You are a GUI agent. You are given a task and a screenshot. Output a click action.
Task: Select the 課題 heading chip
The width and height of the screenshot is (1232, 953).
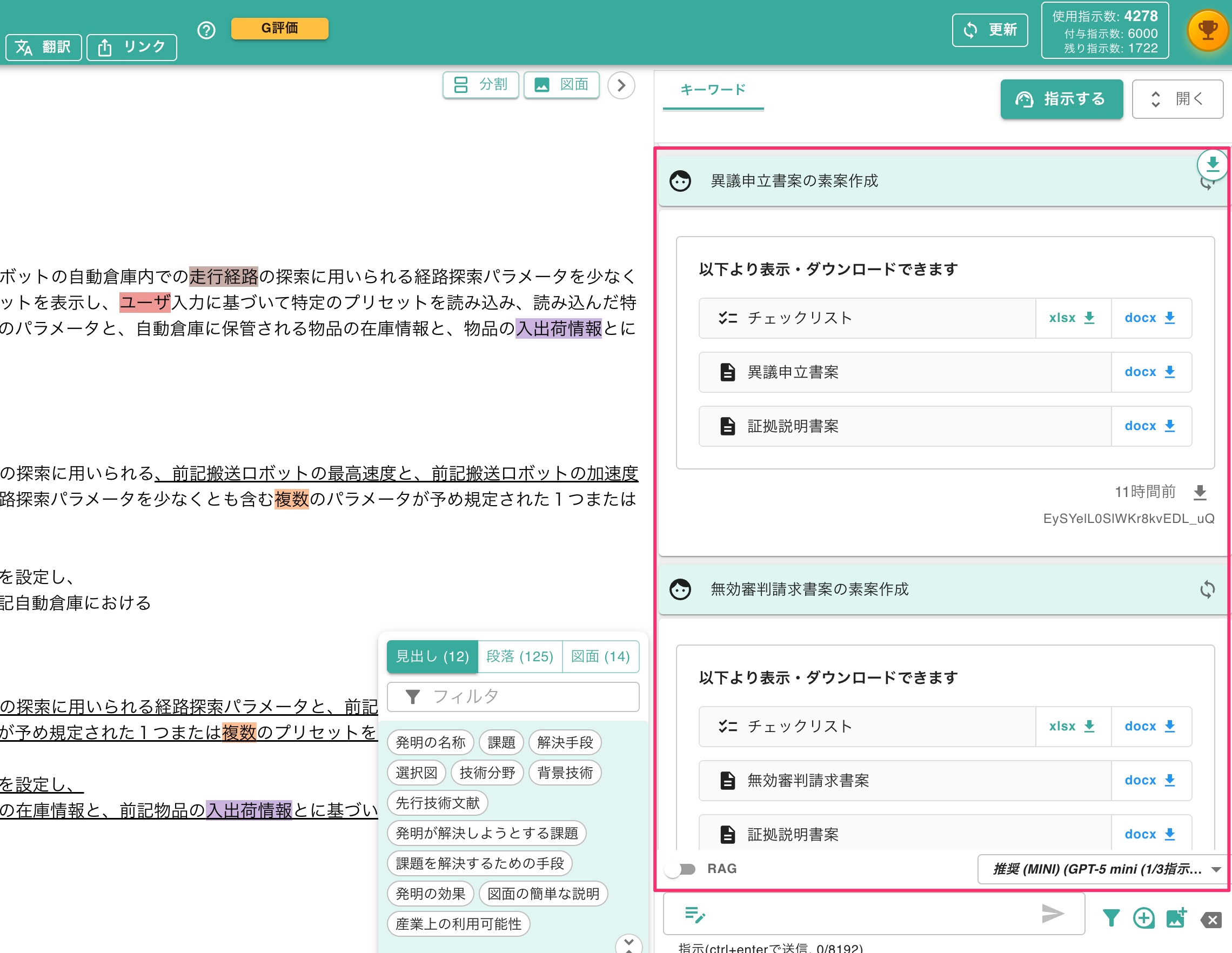coord(501,742)
